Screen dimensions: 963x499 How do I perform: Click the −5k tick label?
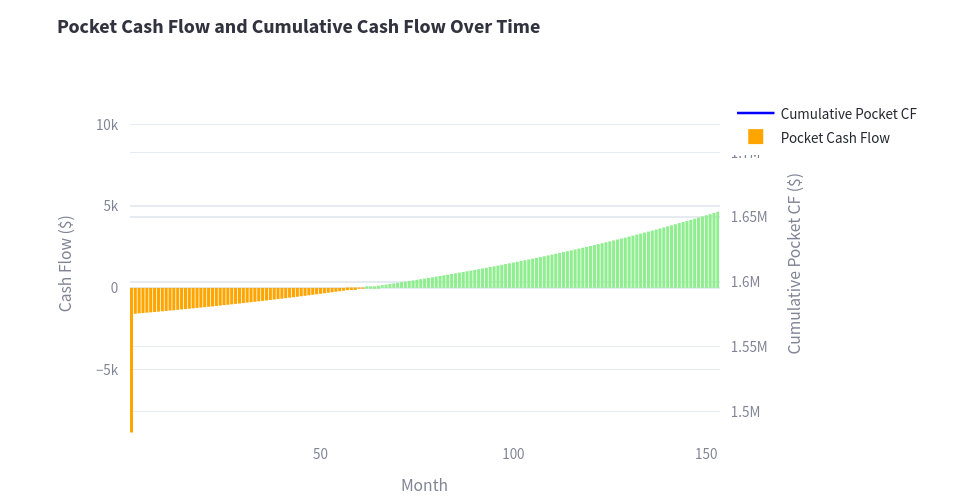tap(107, 370)
